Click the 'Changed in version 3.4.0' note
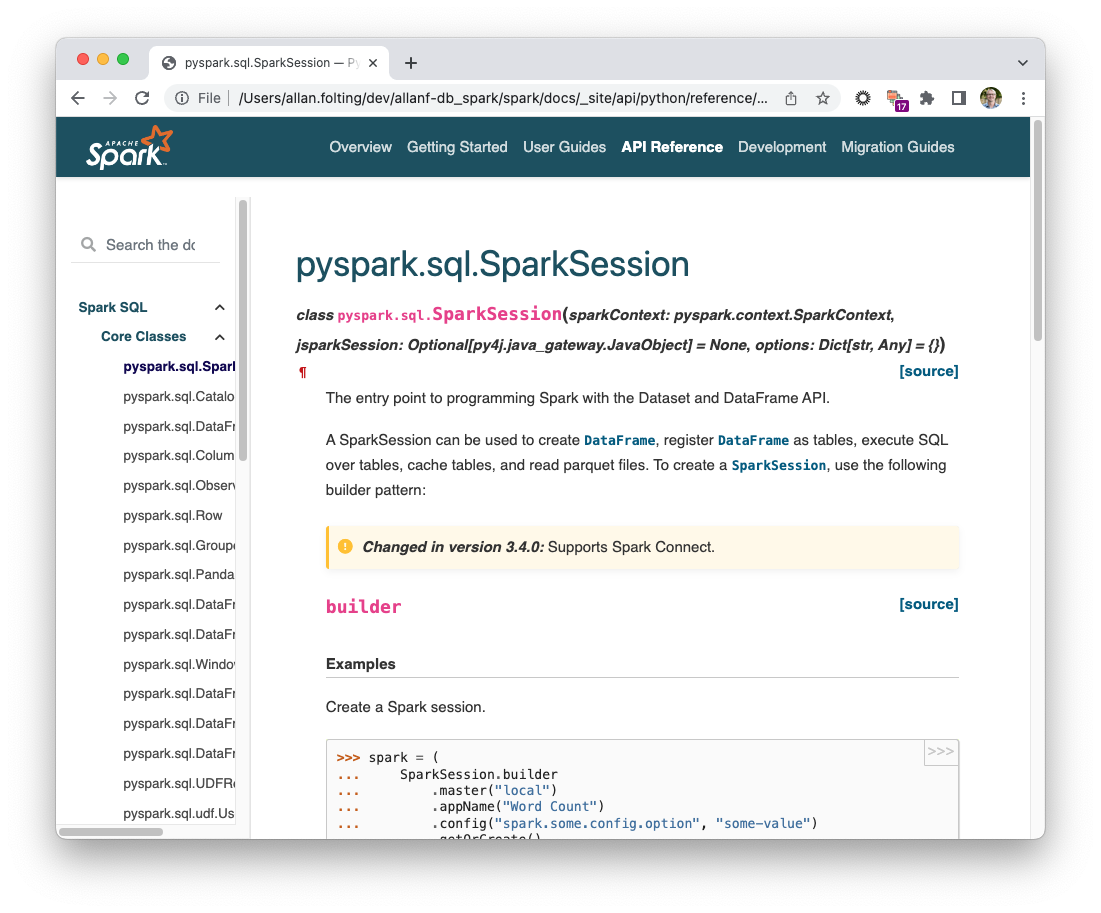This screenshot has width=1101, height=913. pos(642,547)
